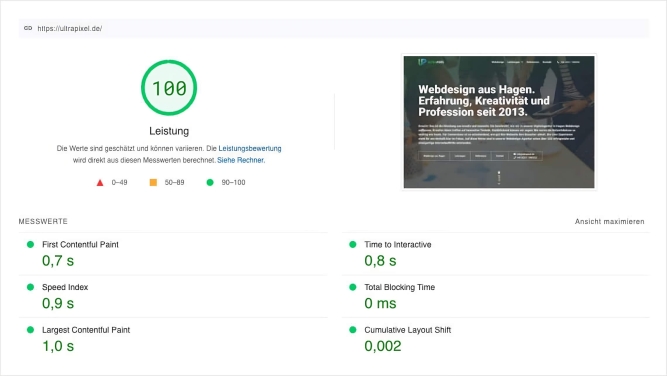Click the Total Blocking Time green dot
This screenshot has height=376, width=667.
(353, 287)
